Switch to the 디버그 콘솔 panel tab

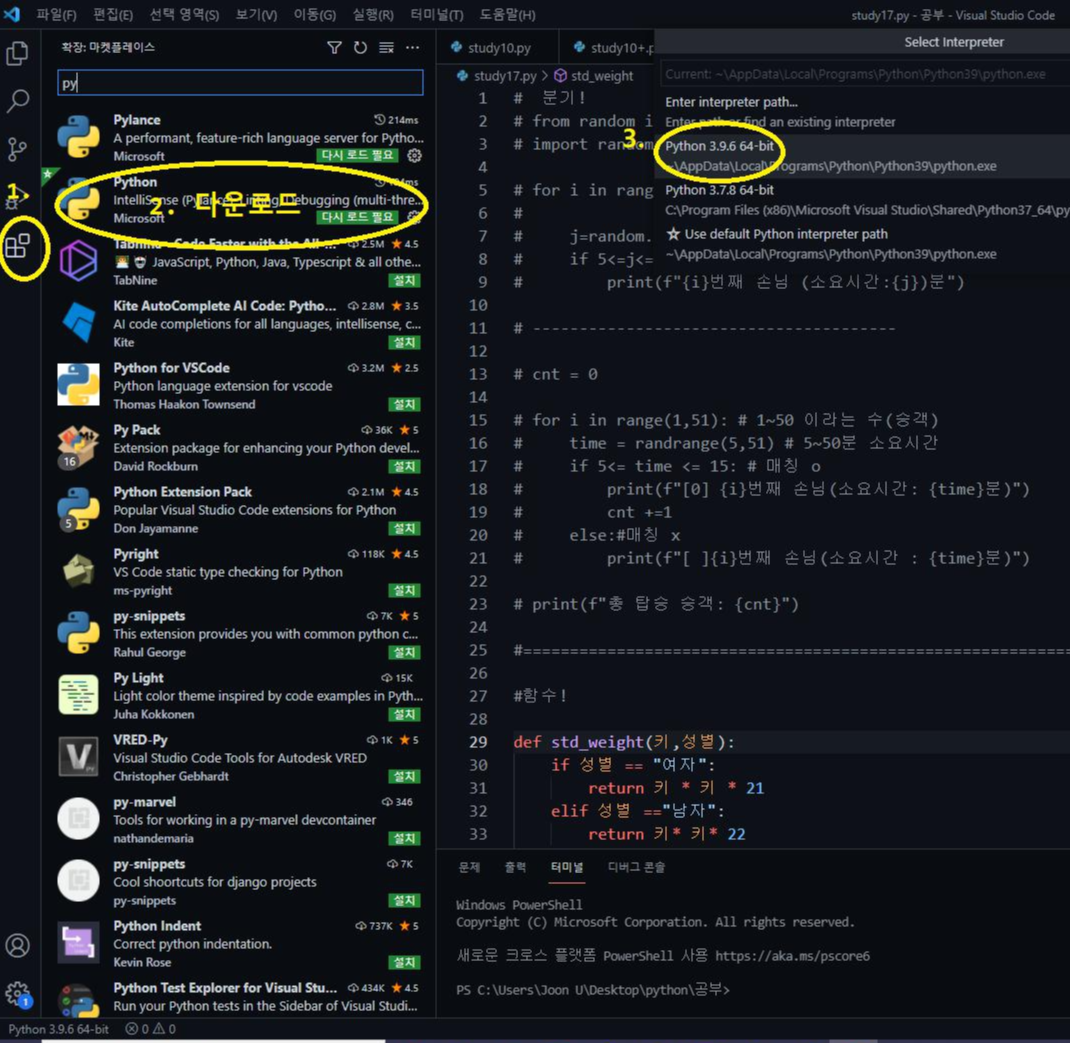[x=636, y=867]
